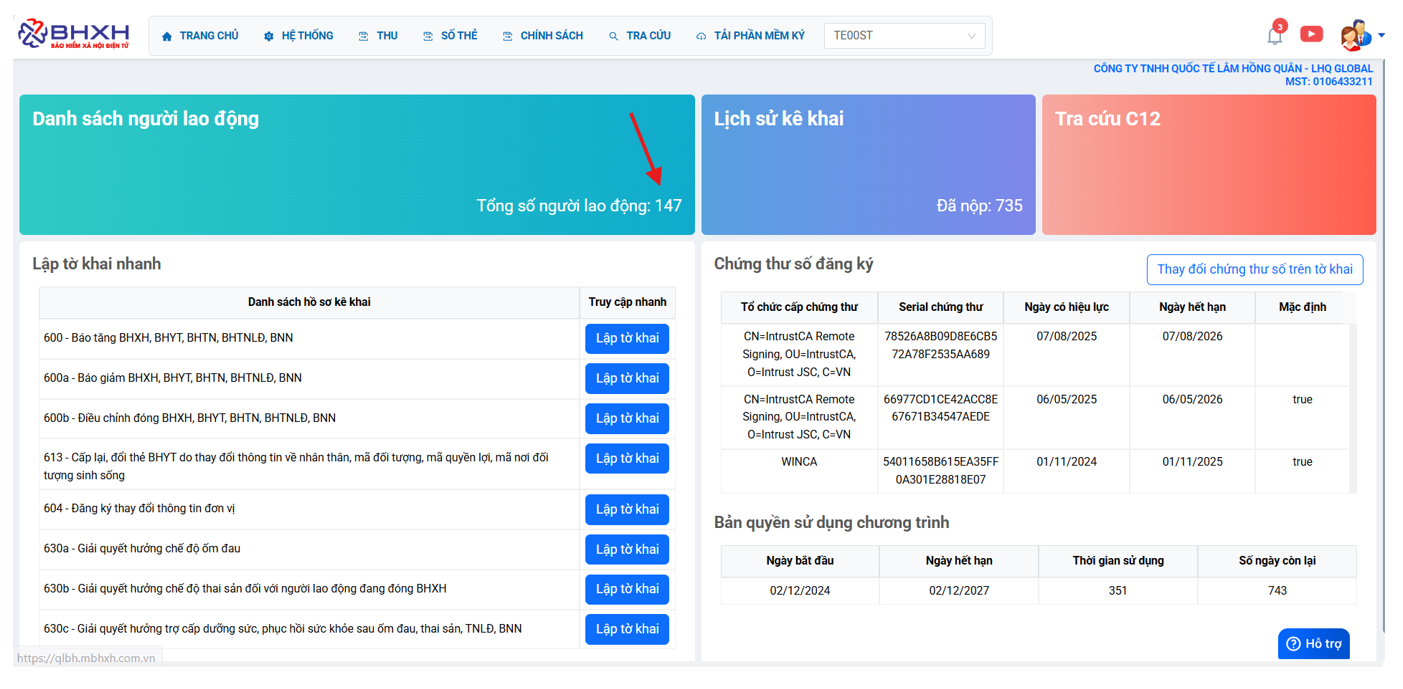The height and width of the screenshot is (689, 1403).
Task: Open the Hỗ trợ help button
Action: [x=1313, y=644]
